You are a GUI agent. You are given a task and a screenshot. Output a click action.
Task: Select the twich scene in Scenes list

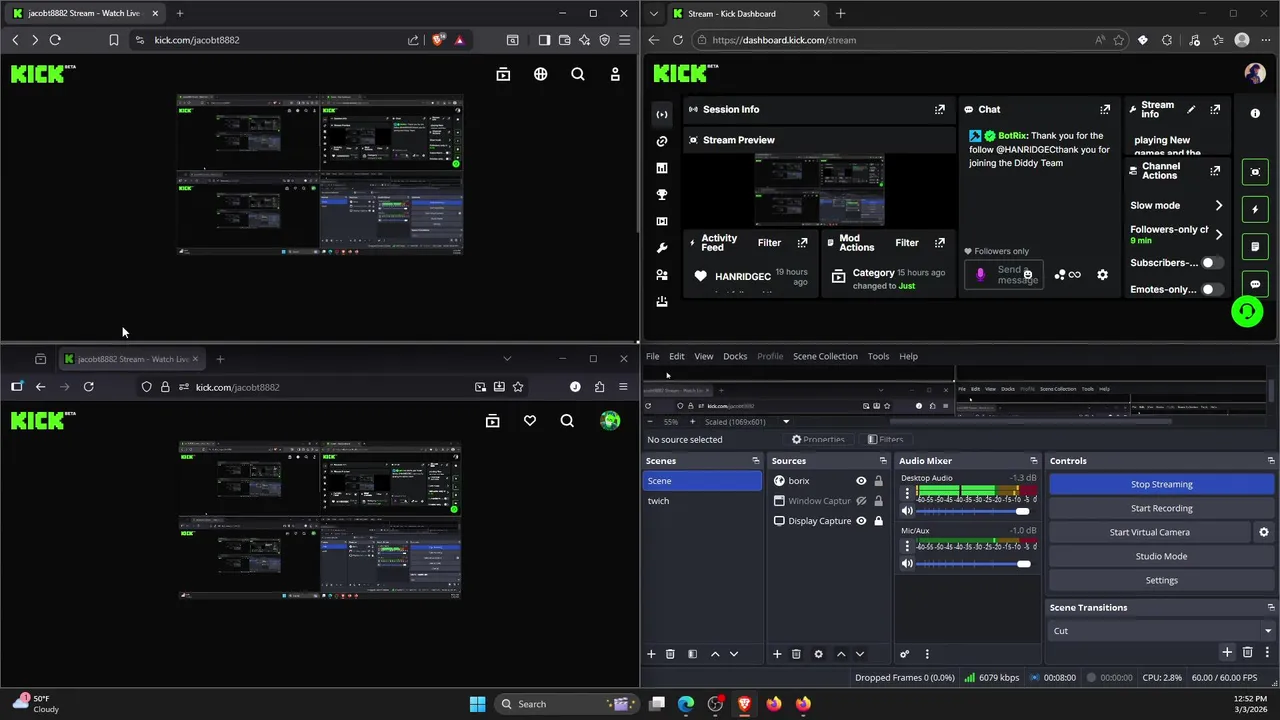click(703, 501)
